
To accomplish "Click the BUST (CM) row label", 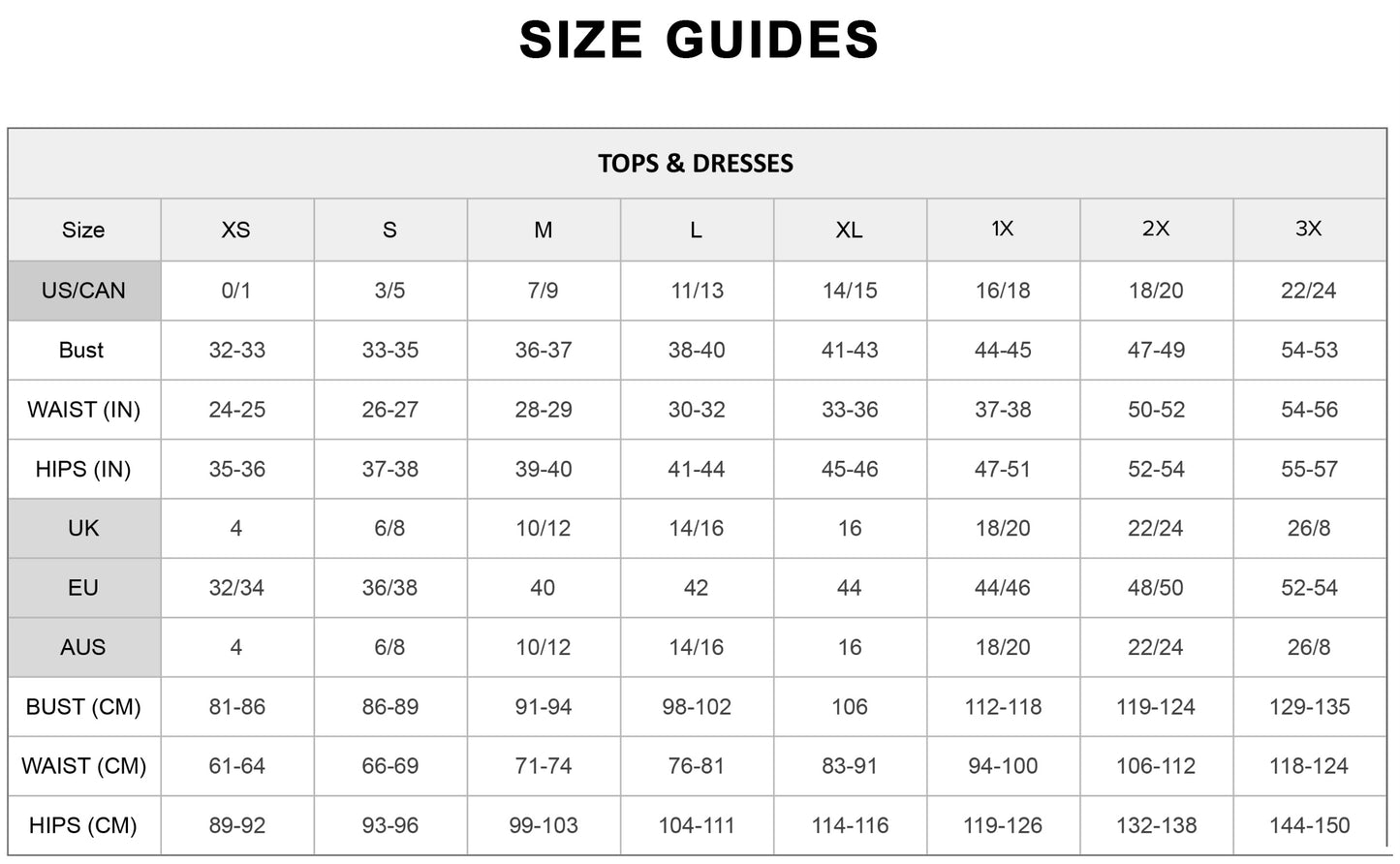I will pos(83,707).
